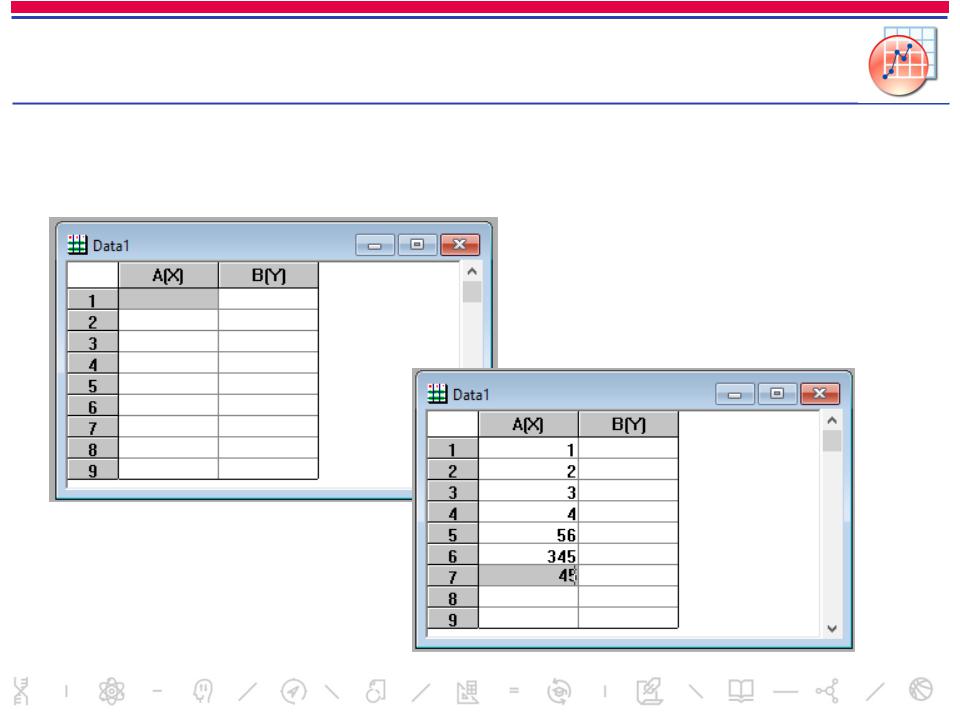Select row header 4 in the empty worksheet
This screenshot has height=713, width=960.
[92, 364]
